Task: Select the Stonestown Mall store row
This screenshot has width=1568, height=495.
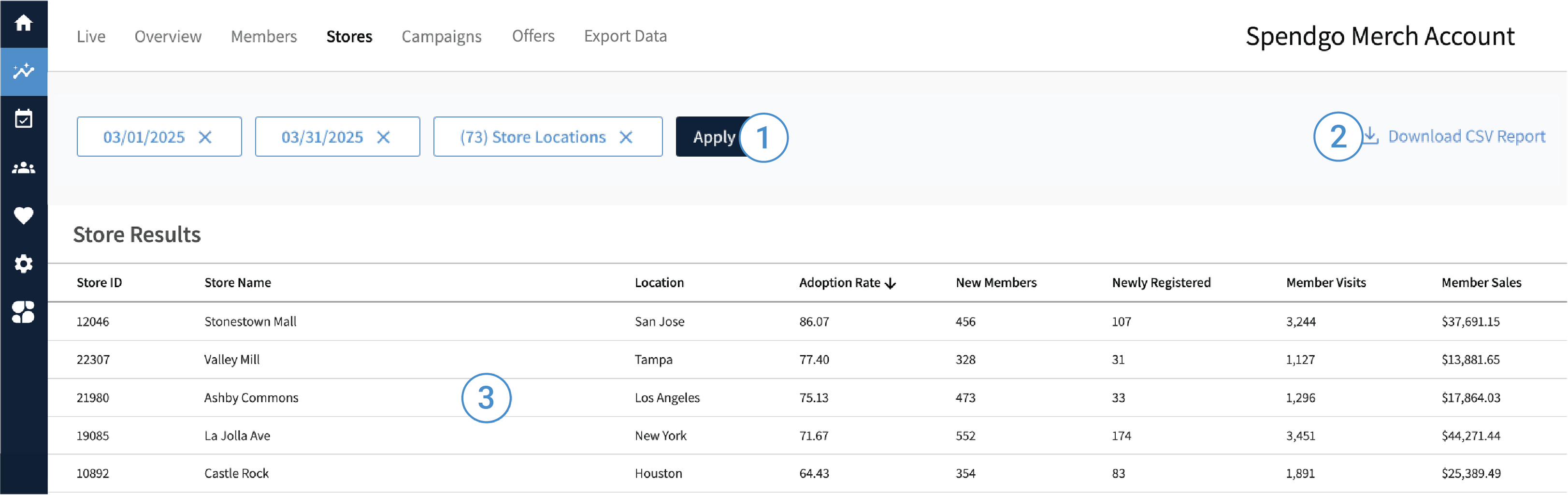Action: tap(250, 321)
